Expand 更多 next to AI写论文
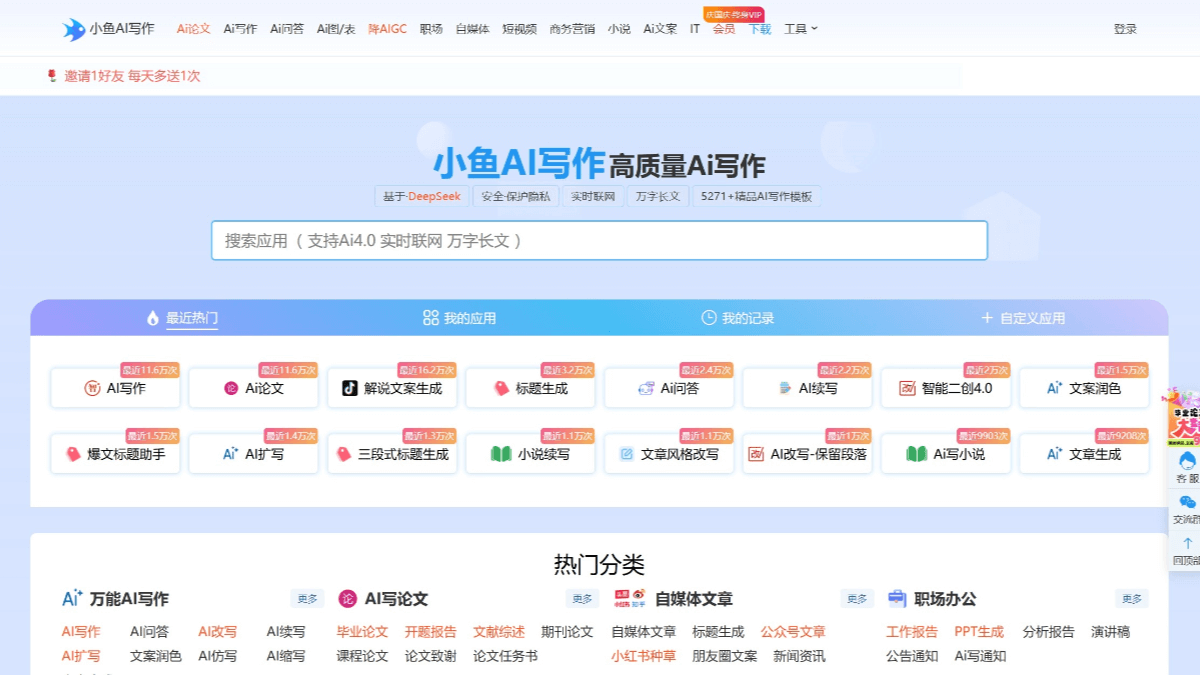The image size is (1200, 675). [582, 599]
